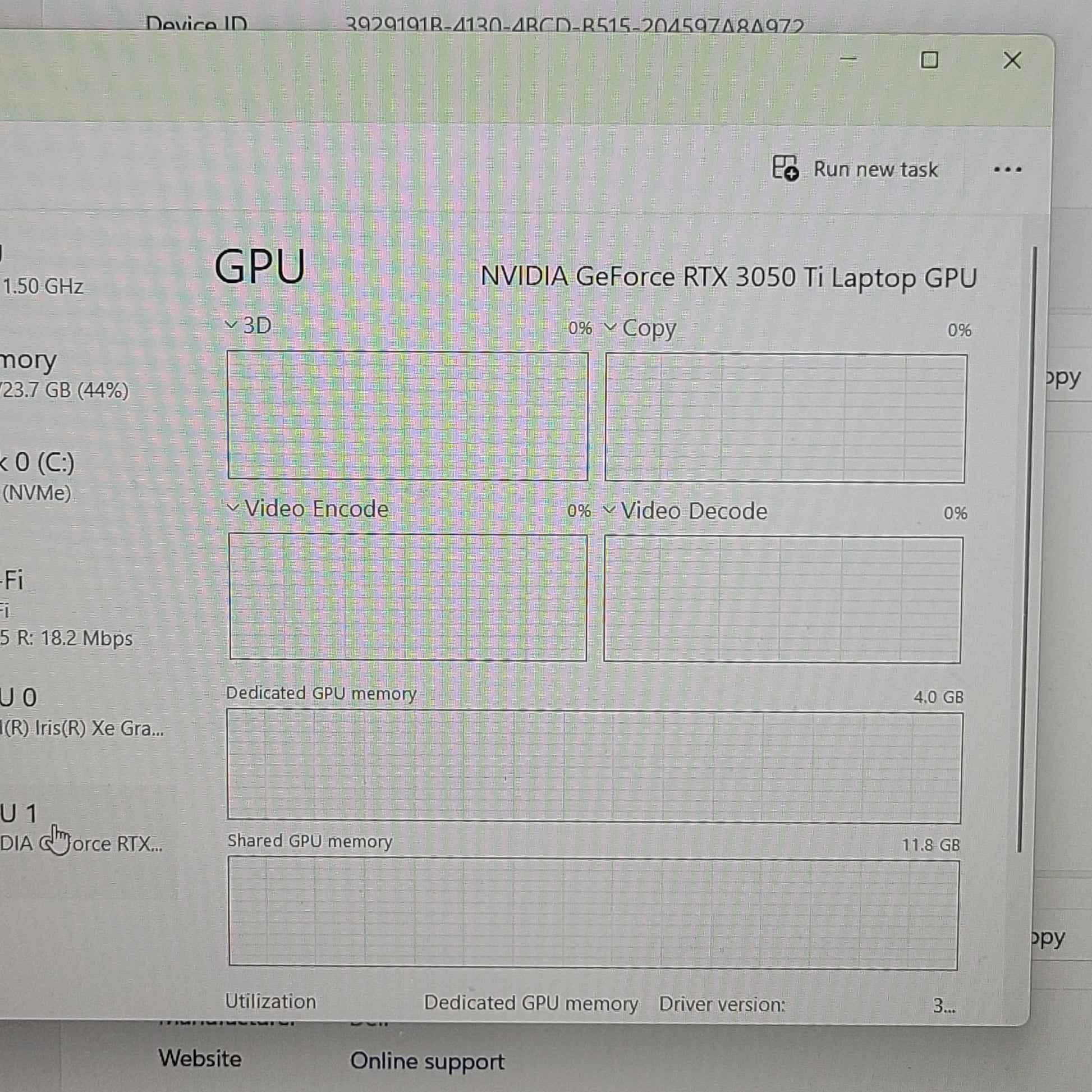1092x1092 pixels.
Task: Click the large GPU heading
Action: [259, 266]
